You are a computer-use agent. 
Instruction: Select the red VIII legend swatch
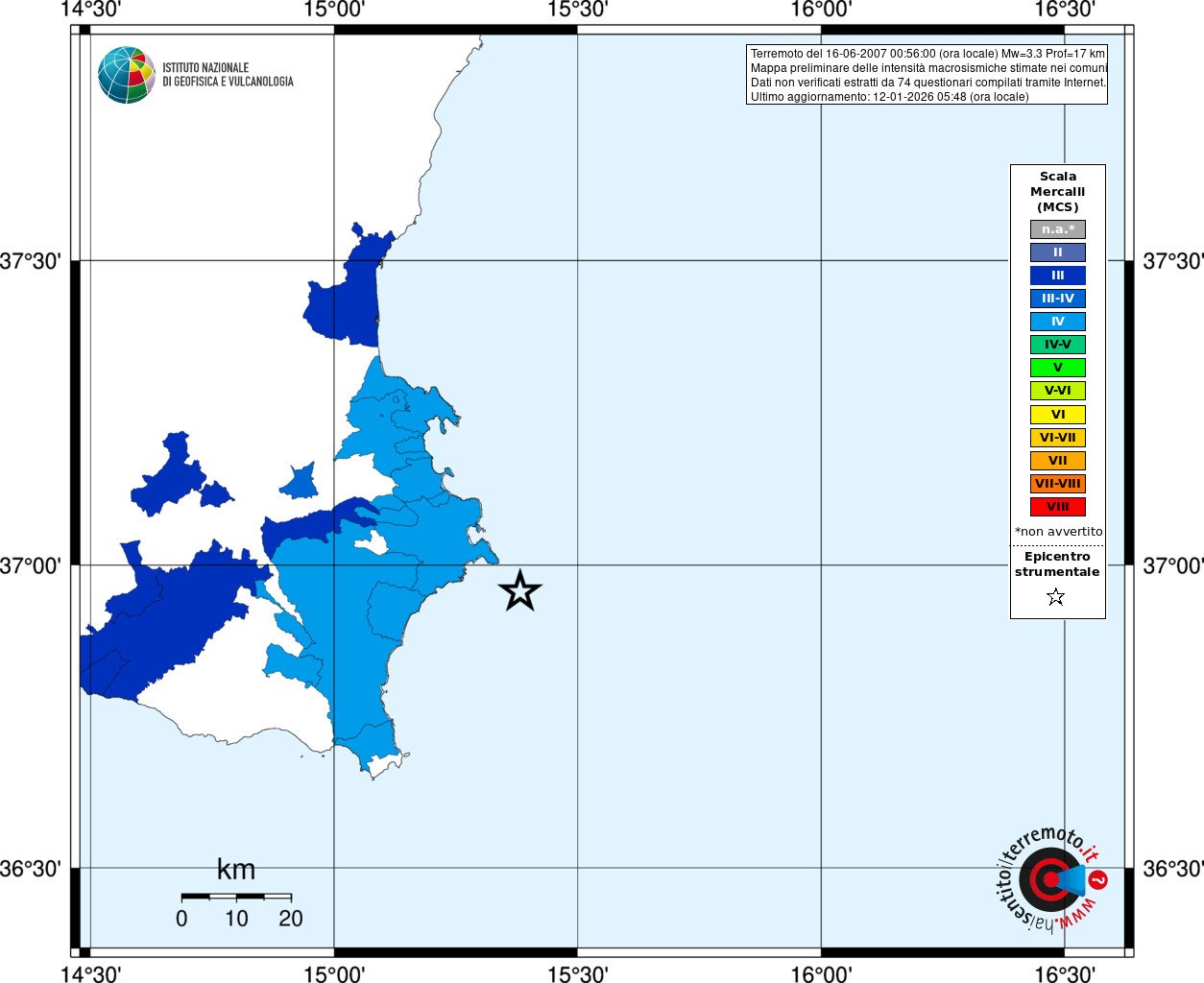coord(1058,507)
